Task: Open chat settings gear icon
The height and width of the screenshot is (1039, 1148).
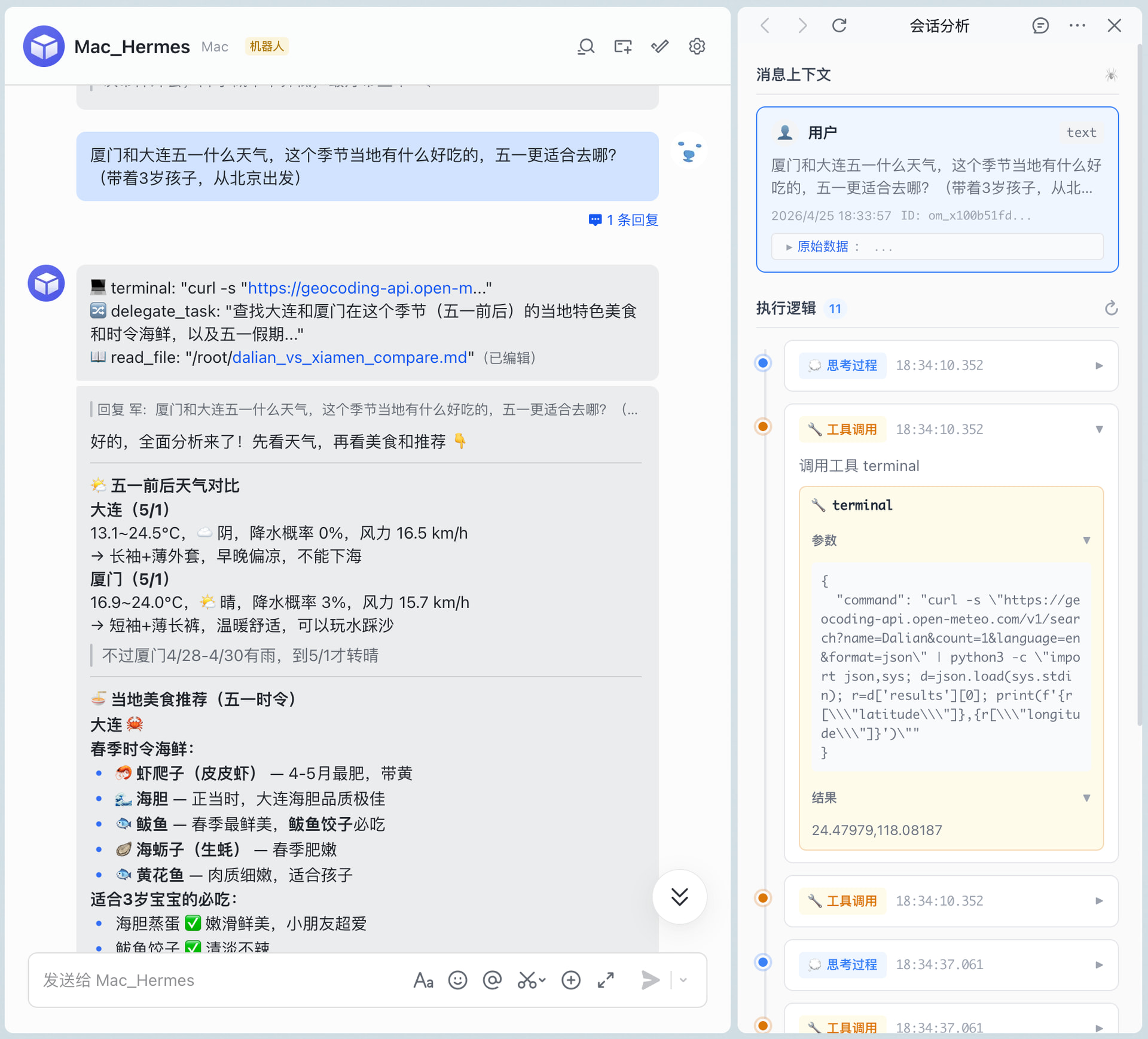Action: (x=697, y=47)
